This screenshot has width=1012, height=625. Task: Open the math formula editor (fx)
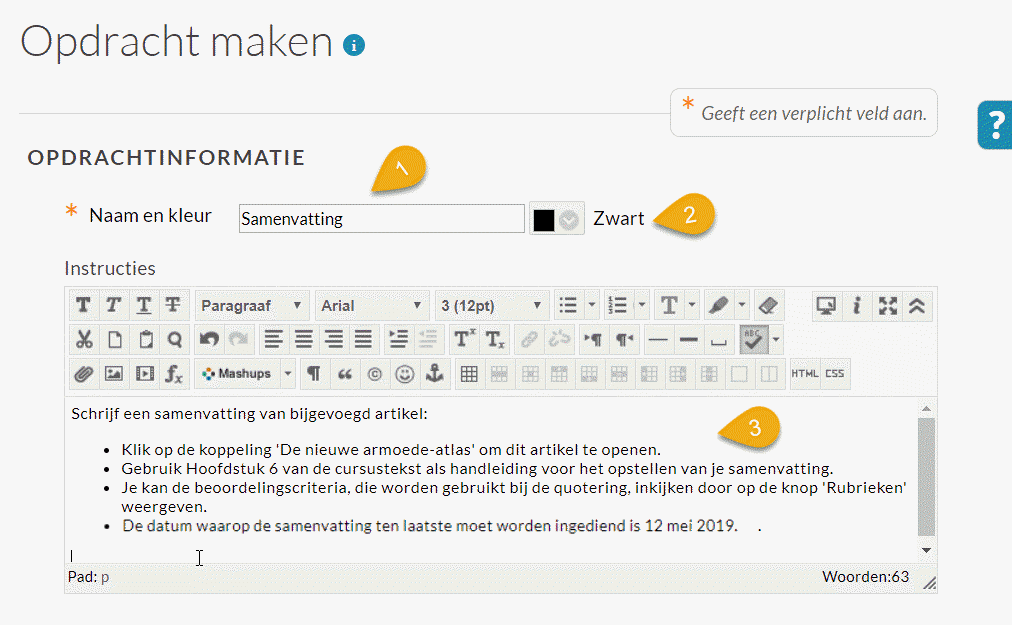(174, 374)
